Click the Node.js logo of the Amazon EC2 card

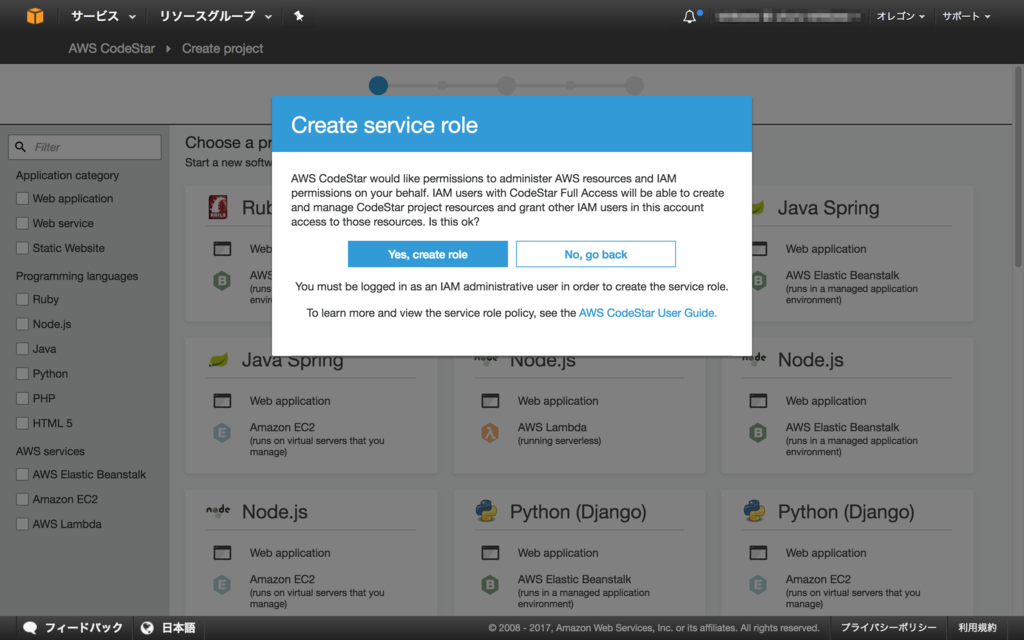tap(218, 511)
